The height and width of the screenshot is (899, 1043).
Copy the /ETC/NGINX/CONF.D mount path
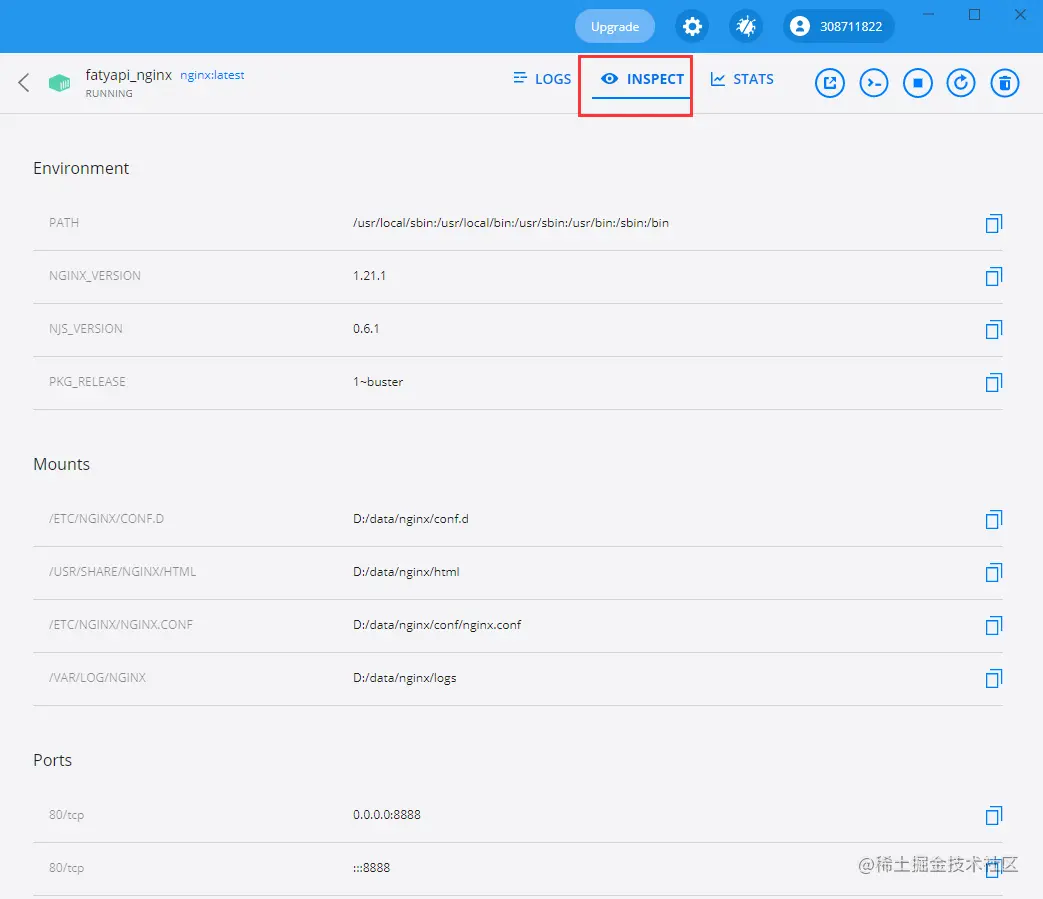(994, 519)
